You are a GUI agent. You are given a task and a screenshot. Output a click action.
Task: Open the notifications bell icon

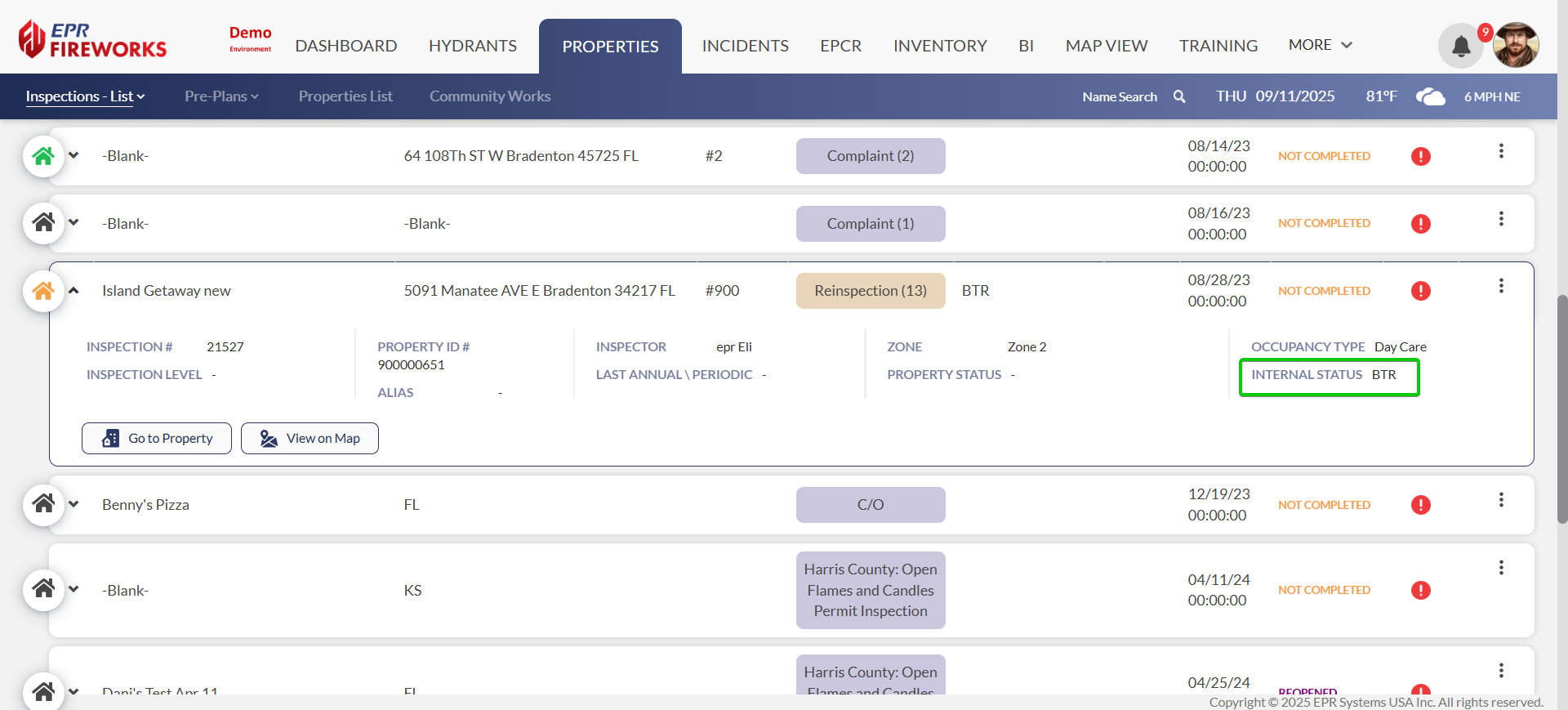[1461, 46]
